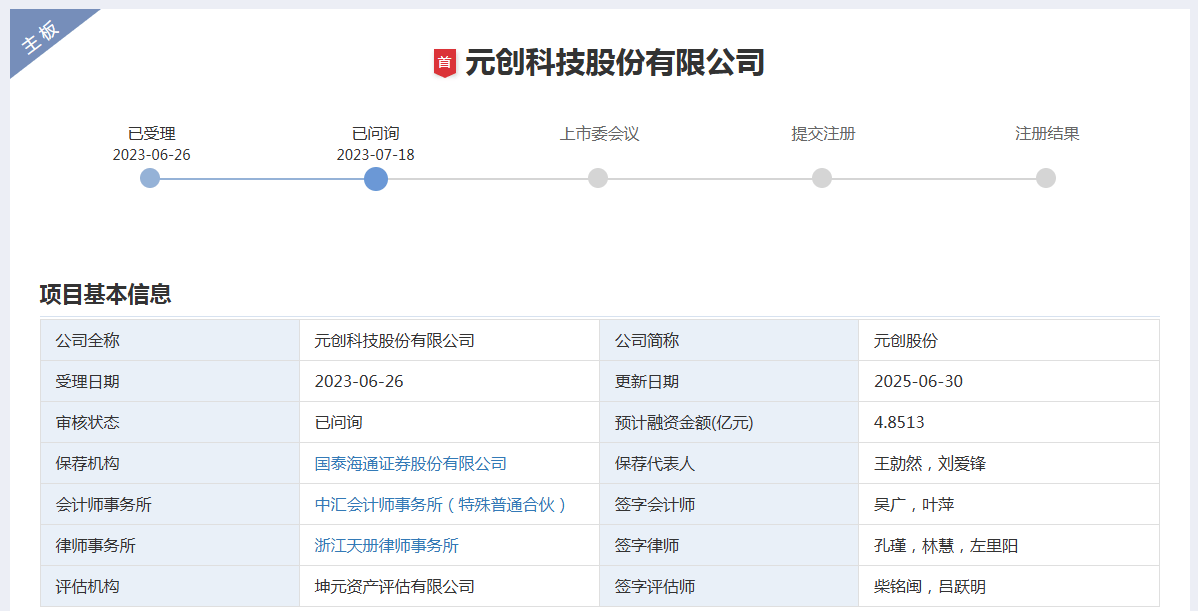The width and height of the screenshot is (1198, 611).
Task: Click the 受理日期 label cell
Action: tap(170, 382)
